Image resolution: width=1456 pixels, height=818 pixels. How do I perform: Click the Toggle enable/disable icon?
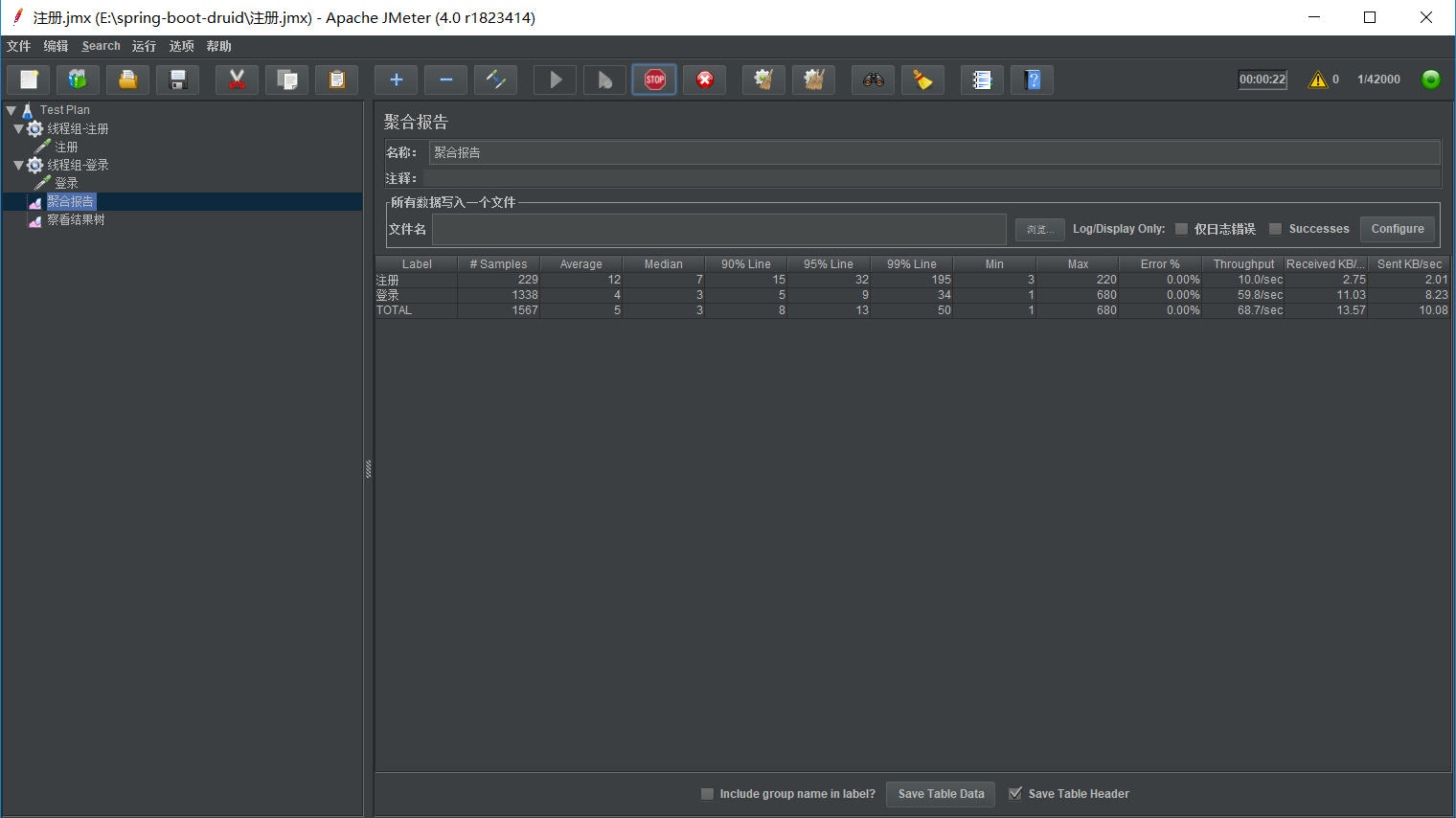click(x=496, y=80)
